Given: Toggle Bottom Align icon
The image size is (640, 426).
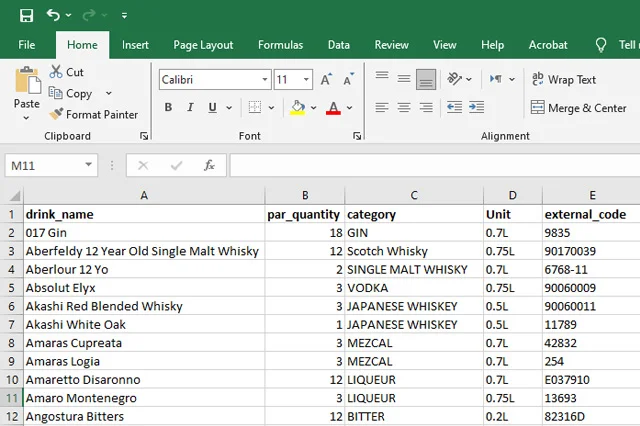Looking at the screenshot, I should 426,79.
